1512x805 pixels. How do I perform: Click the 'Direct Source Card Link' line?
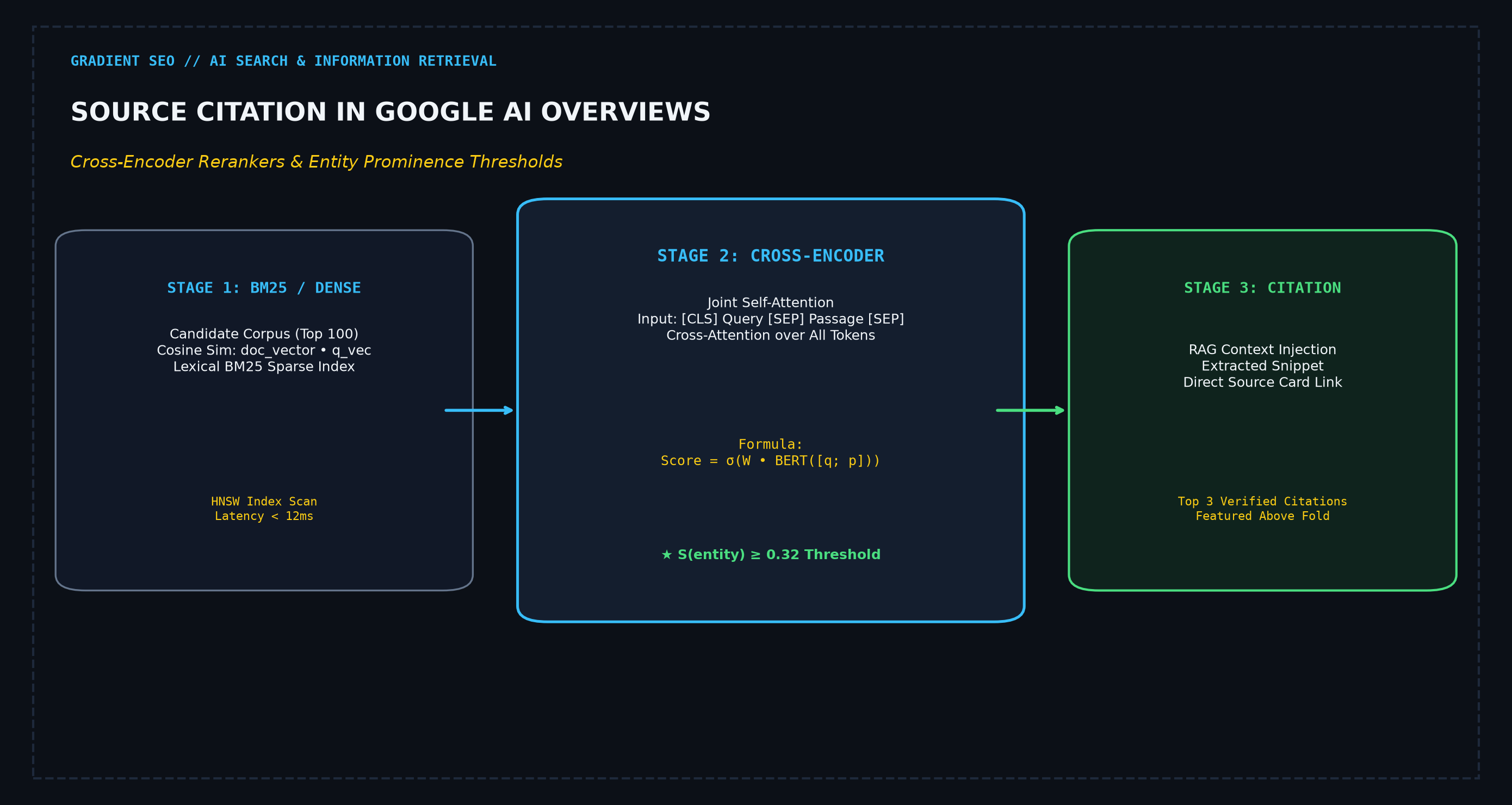[1262, 383]
